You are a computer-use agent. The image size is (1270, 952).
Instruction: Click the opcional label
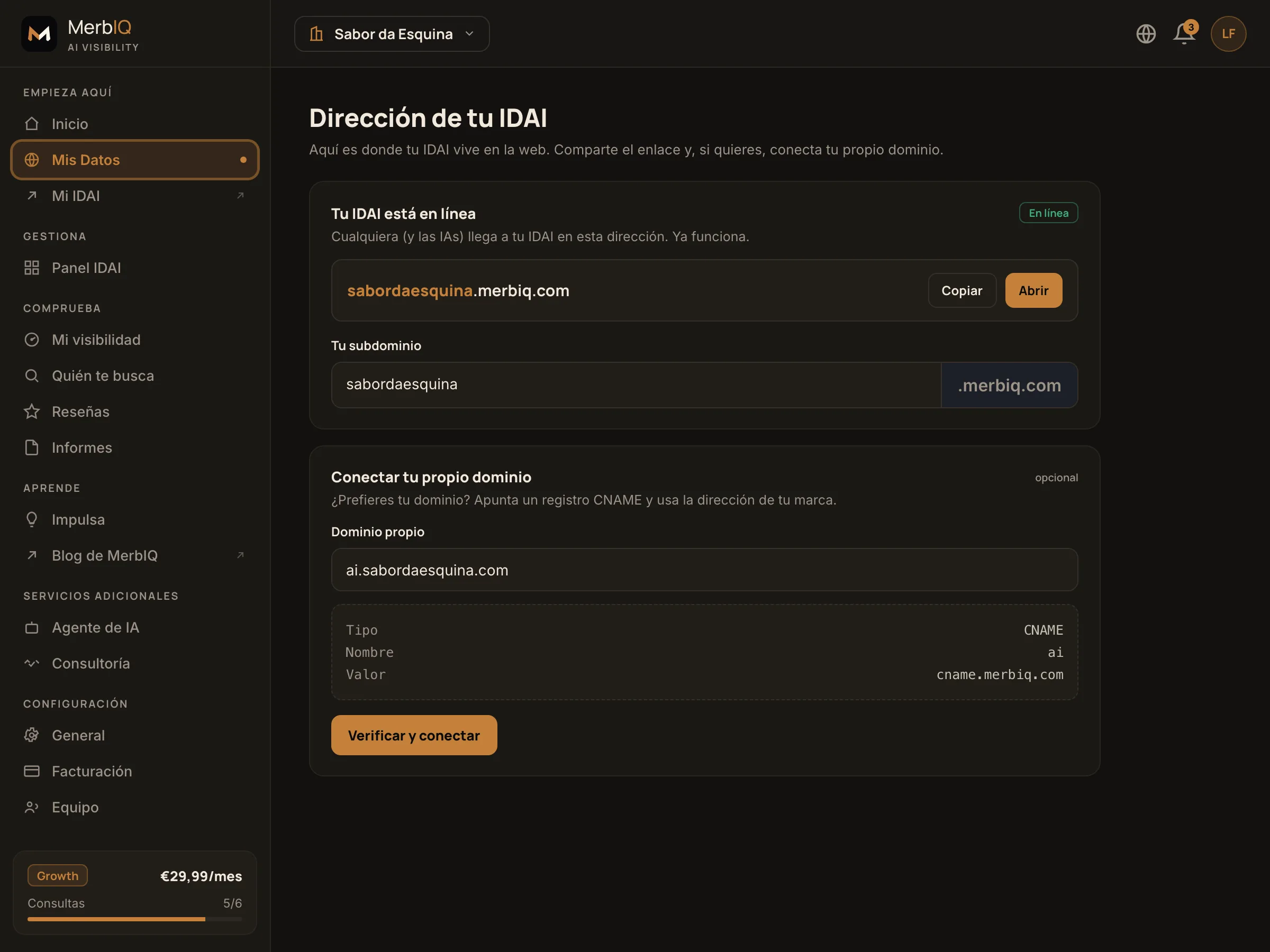click(1056, 478)
